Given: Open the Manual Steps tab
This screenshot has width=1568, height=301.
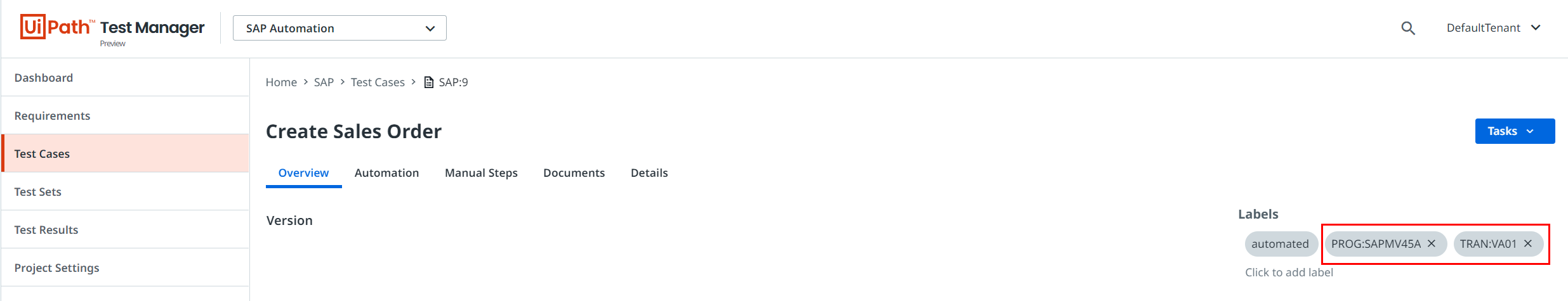Looking at the screenshot, I should [481, 173].
